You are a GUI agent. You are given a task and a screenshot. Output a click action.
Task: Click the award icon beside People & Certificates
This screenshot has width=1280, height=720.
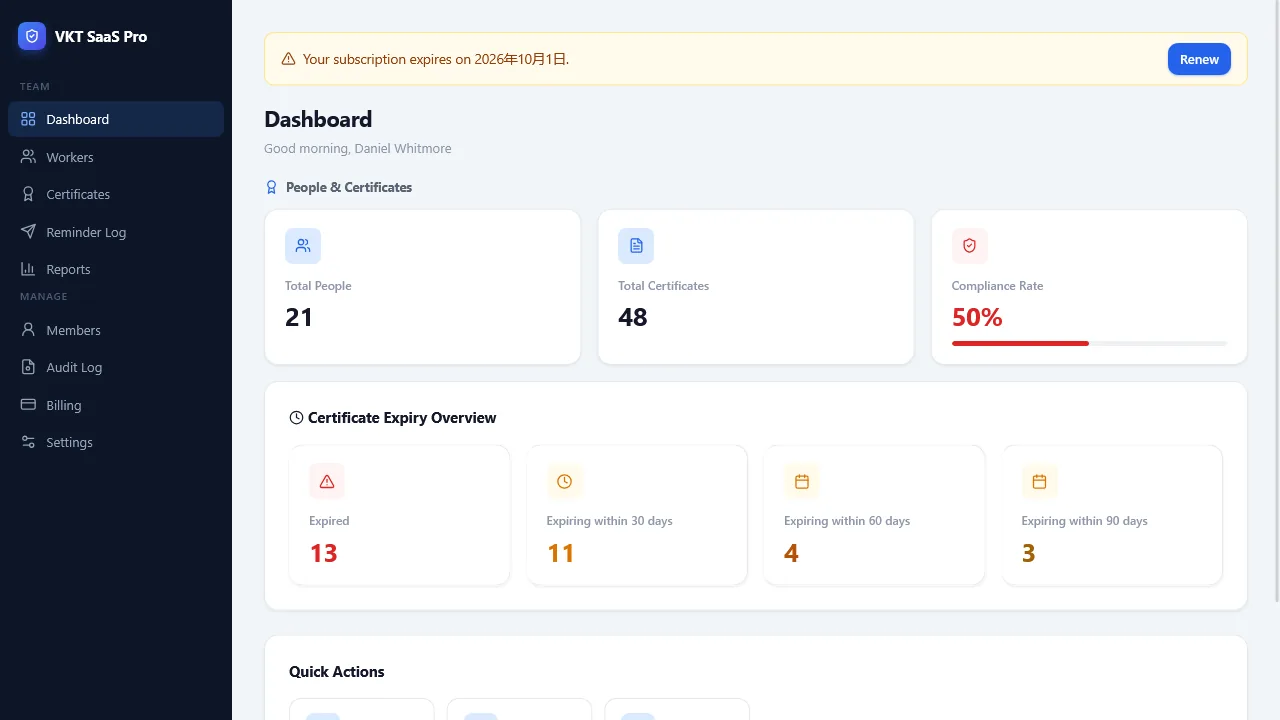271,187
